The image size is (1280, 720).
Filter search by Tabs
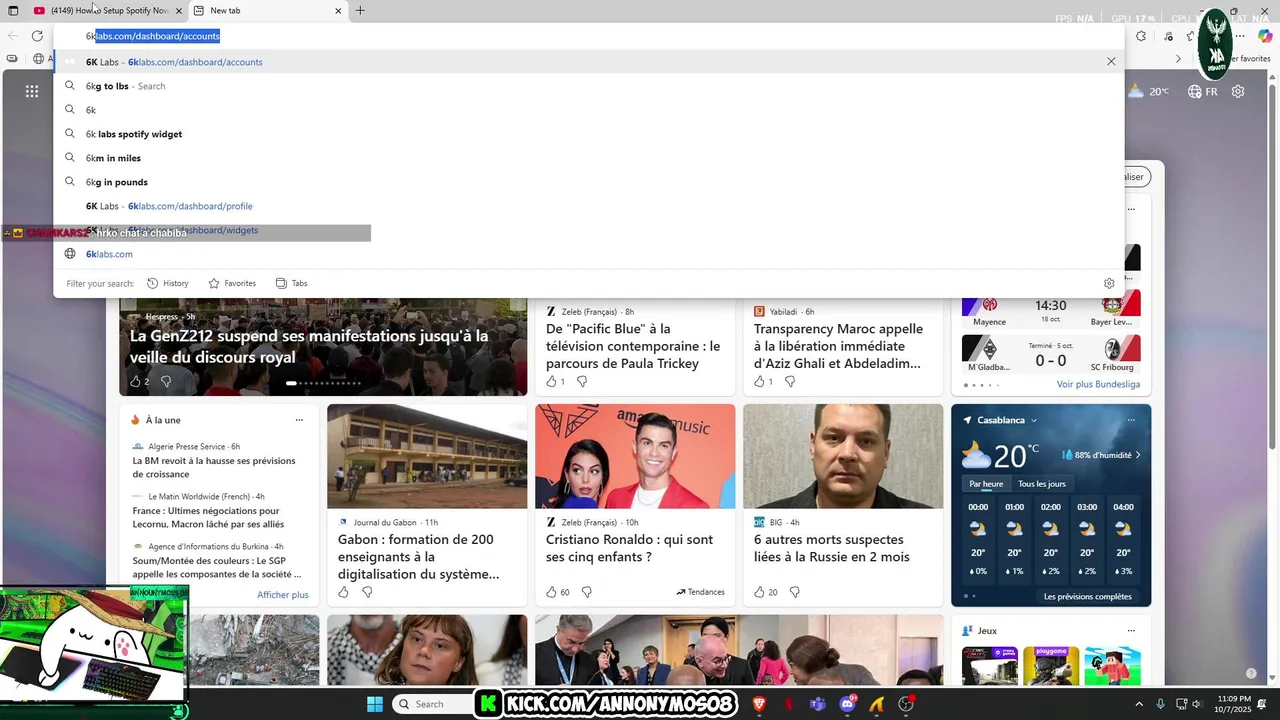pos(292,283)
